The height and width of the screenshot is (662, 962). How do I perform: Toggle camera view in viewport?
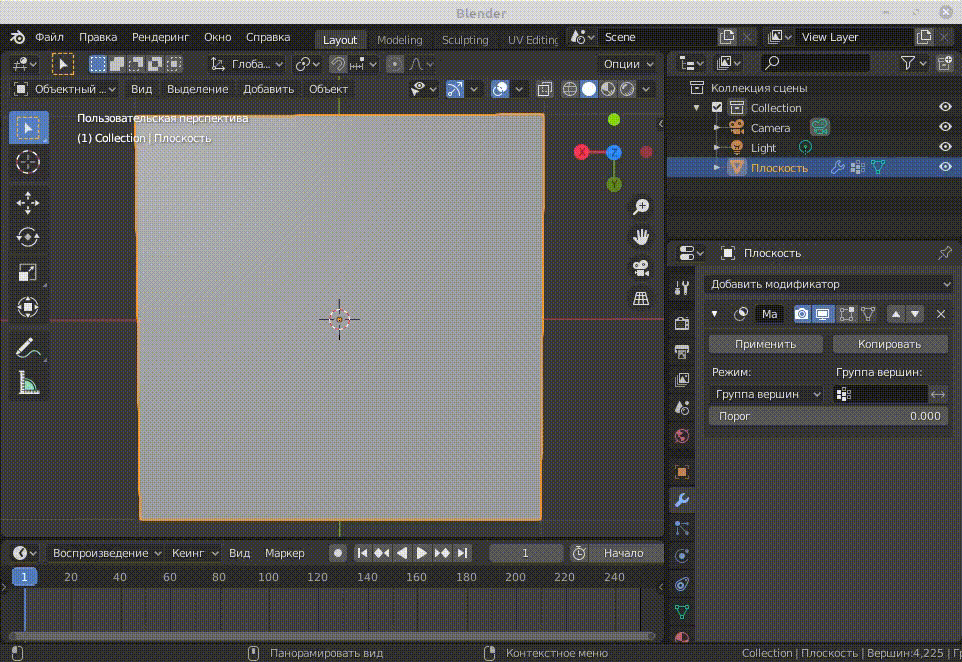click(x=641, y=268)
